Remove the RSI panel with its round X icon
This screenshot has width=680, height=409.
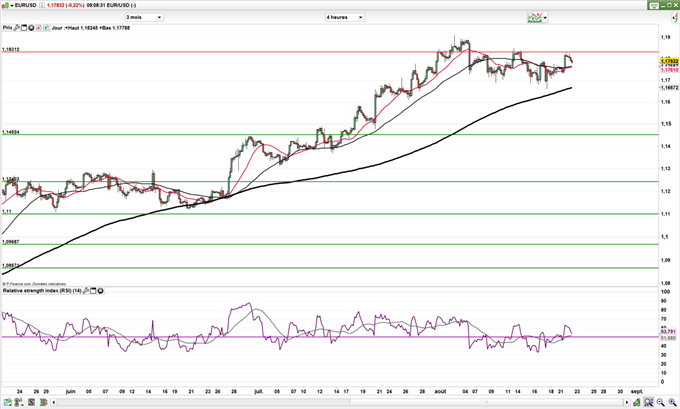point(100,291)
